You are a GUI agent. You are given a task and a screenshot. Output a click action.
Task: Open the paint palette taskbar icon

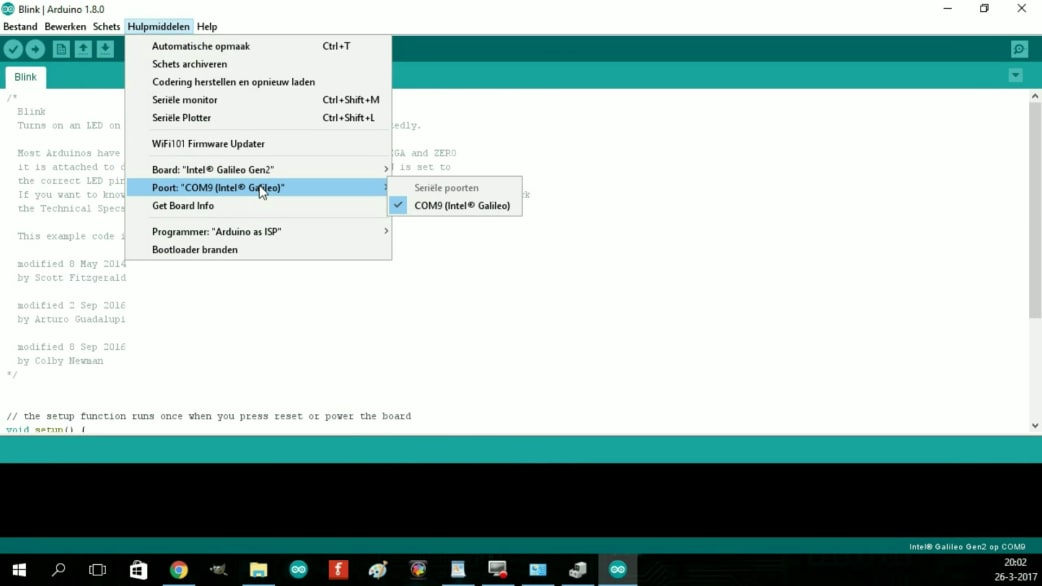click(378, 569)
